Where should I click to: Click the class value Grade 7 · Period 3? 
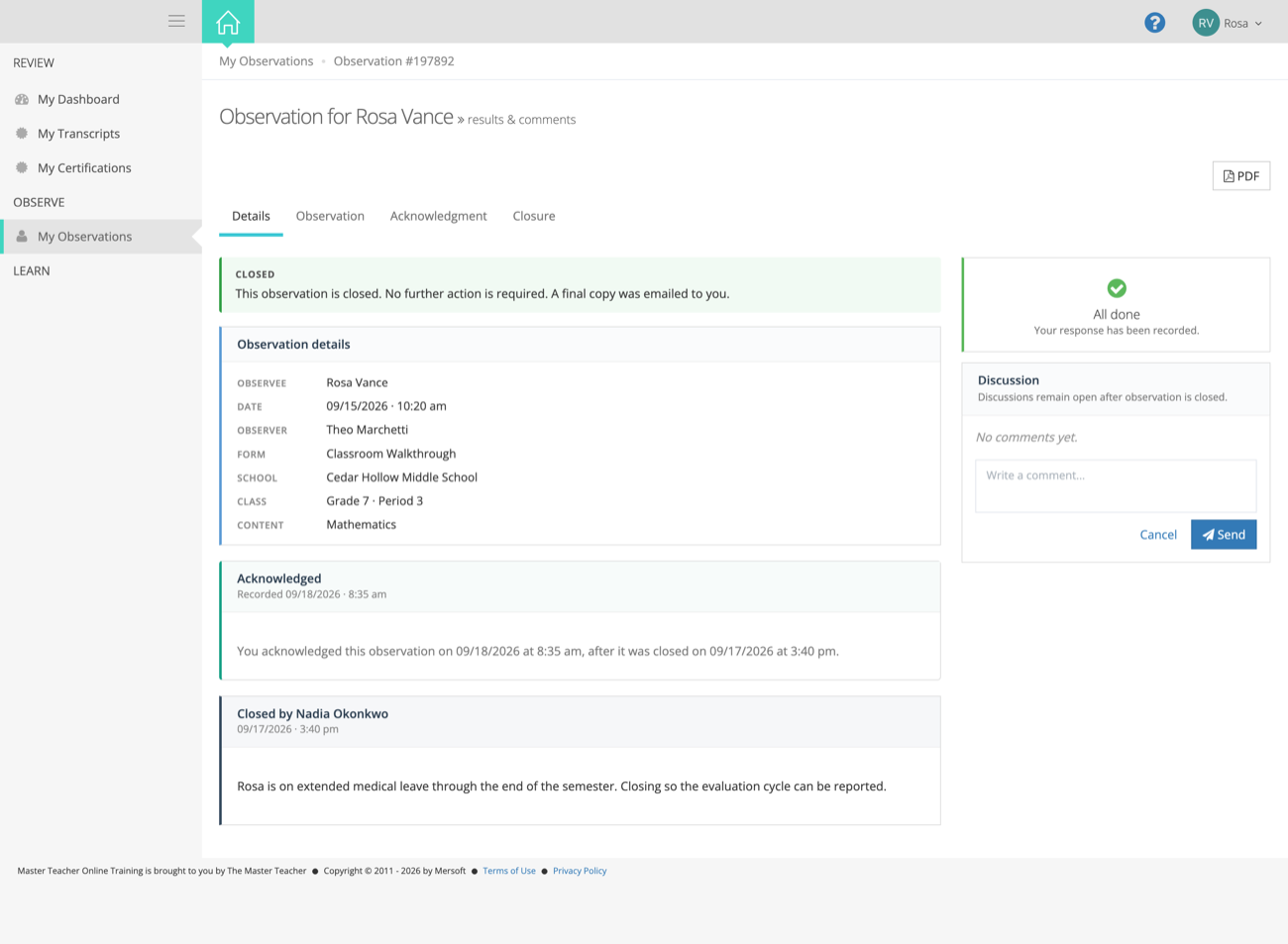(x=375, y=501)
